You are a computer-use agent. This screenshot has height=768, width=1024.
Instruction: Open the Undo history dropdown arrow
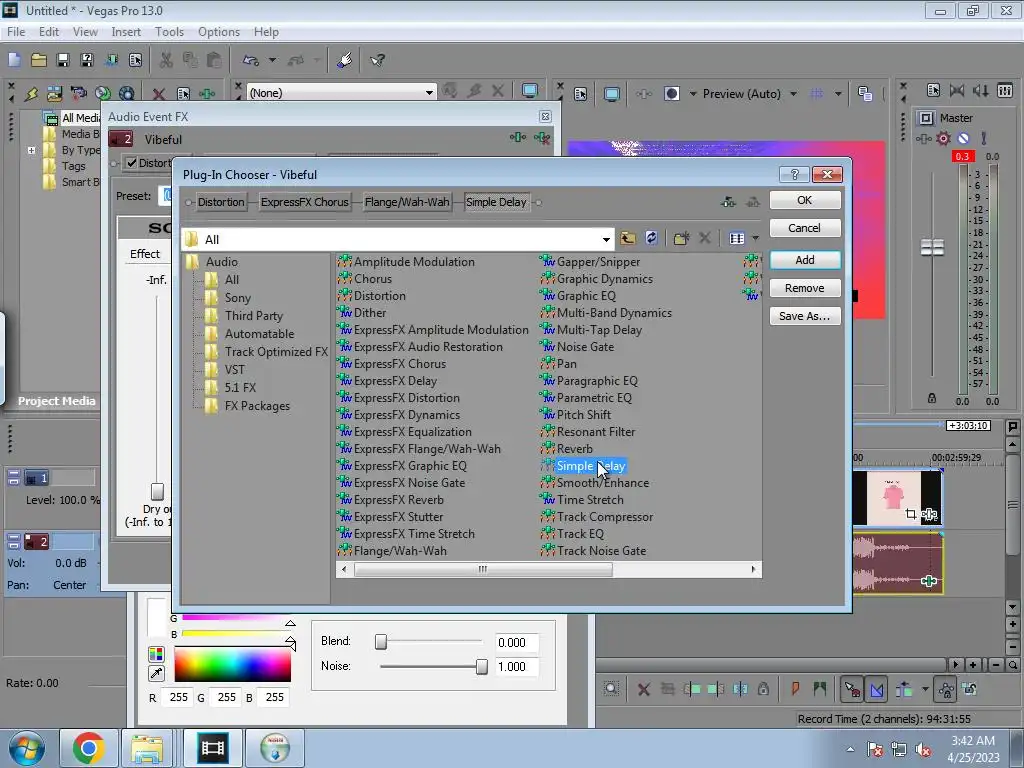(272, 60)
